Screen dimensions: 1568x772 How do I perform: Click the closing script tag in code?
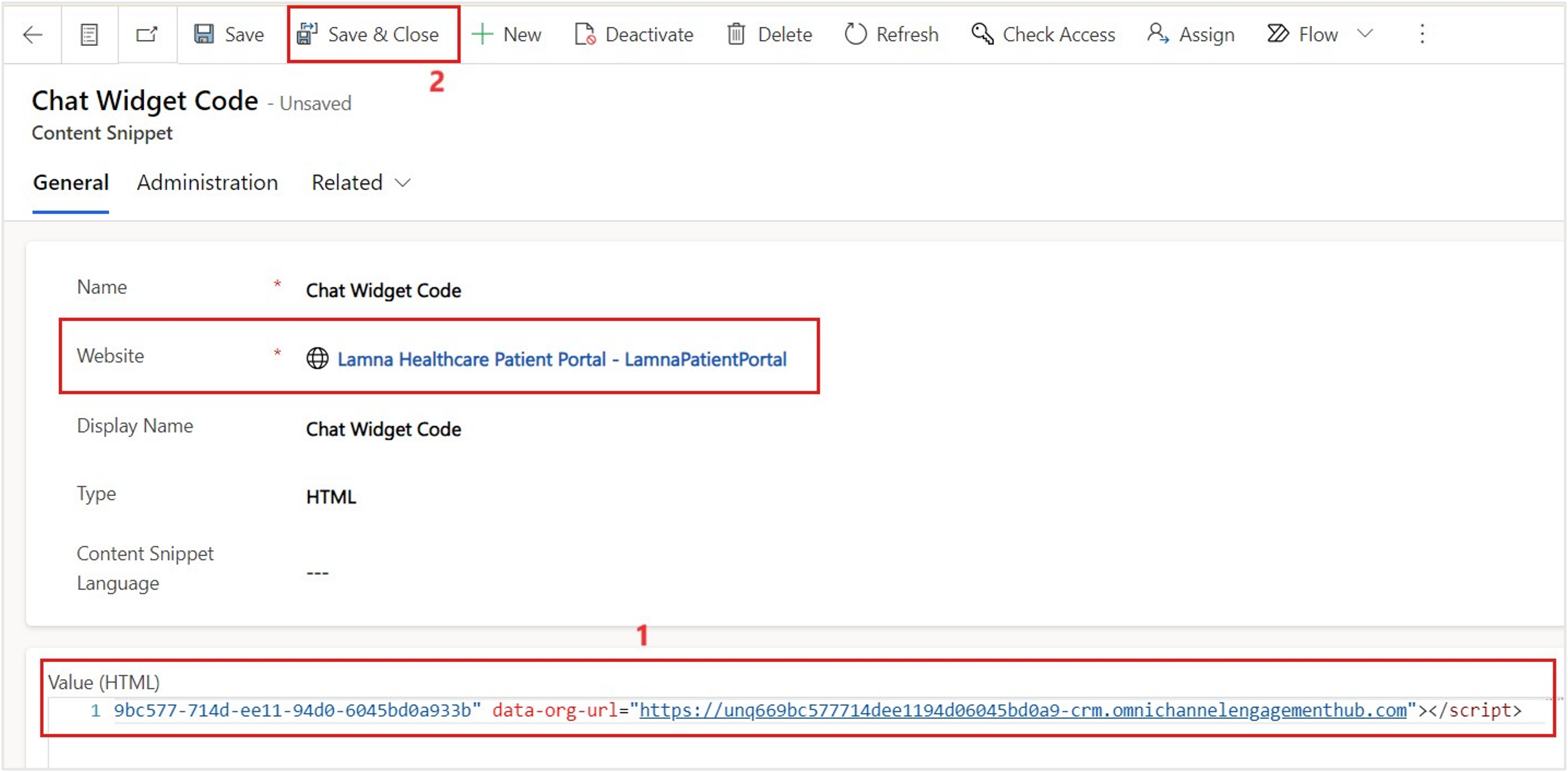1475,711
